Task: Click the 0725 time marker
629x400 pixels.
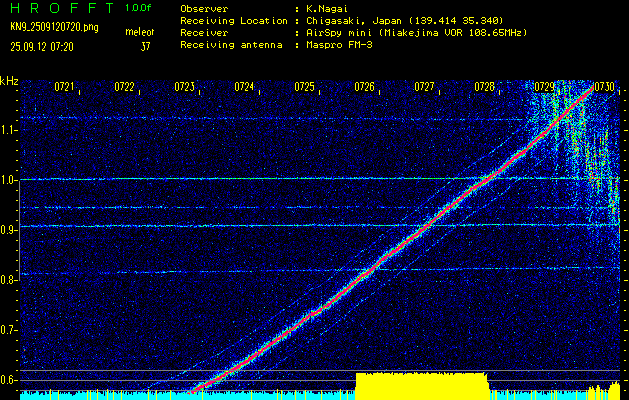Action: coord(304,87)
